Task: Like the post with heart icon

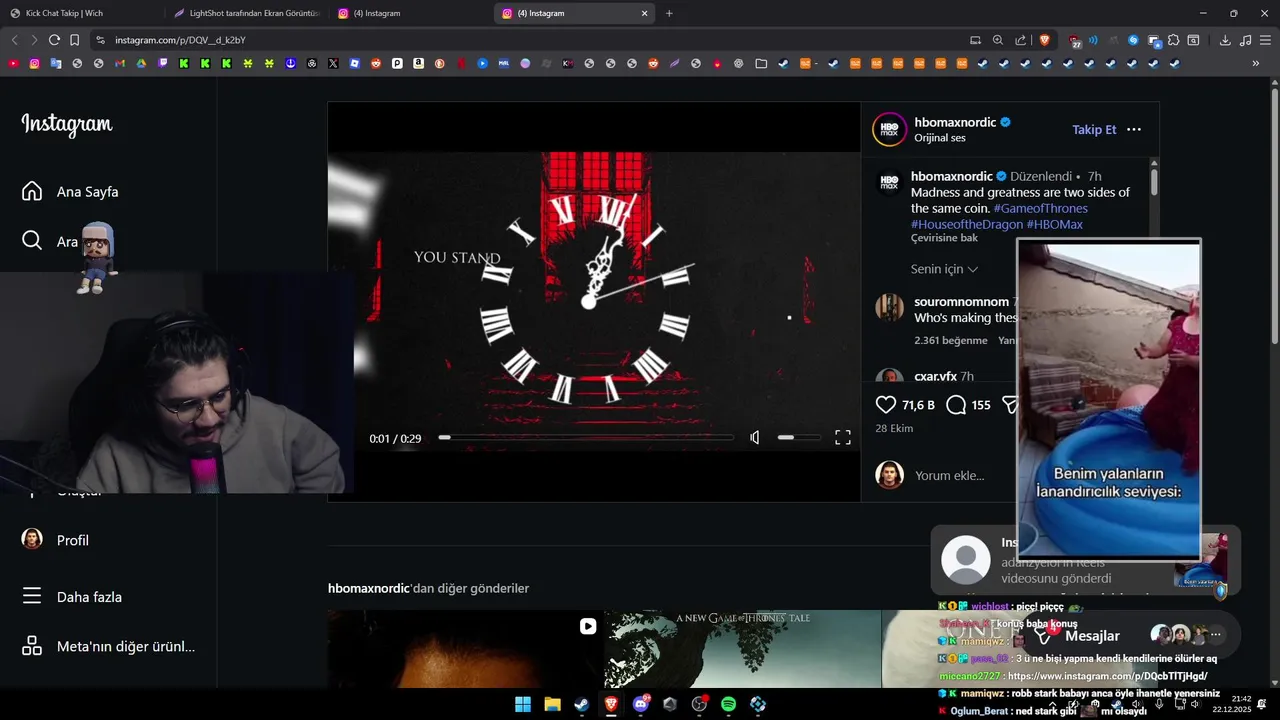Action: click(886, 405)
